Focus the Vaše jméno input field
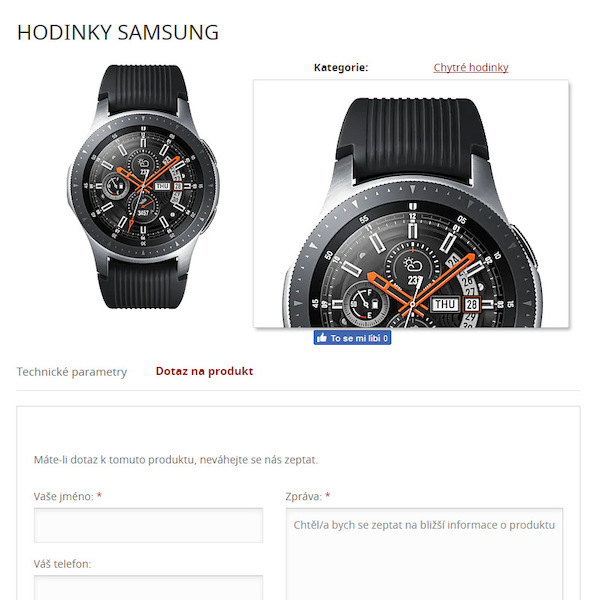Viewport: 600px width, 600px height. pos(148,525)
